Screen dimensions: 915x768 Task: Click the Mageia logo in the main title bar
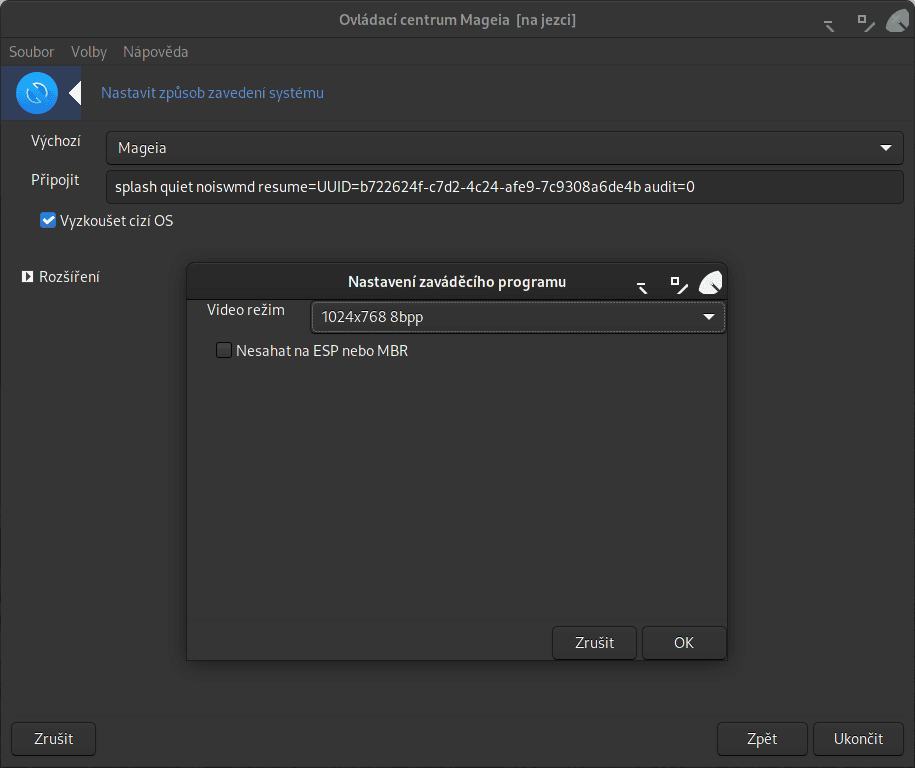[x=897, y=19]
